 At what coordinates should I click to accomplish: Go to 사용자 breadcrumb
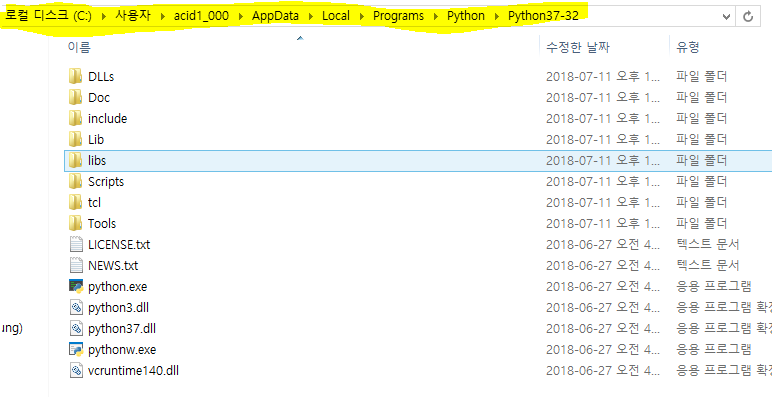pos(133,16)
